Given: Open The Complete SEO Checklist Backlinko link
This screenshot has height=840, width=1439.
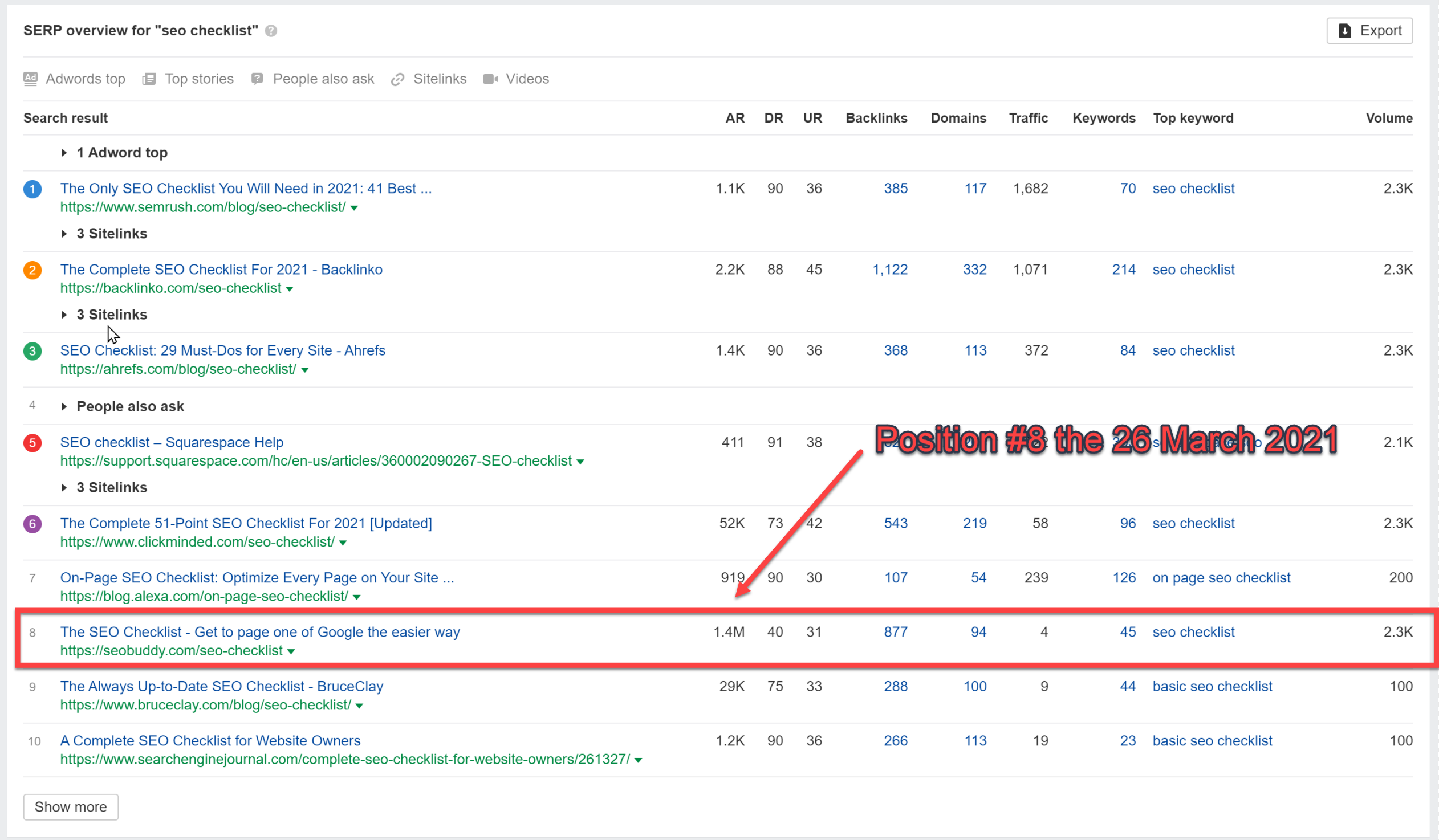Looking at the screenshot, I should (x=221, y=270).
